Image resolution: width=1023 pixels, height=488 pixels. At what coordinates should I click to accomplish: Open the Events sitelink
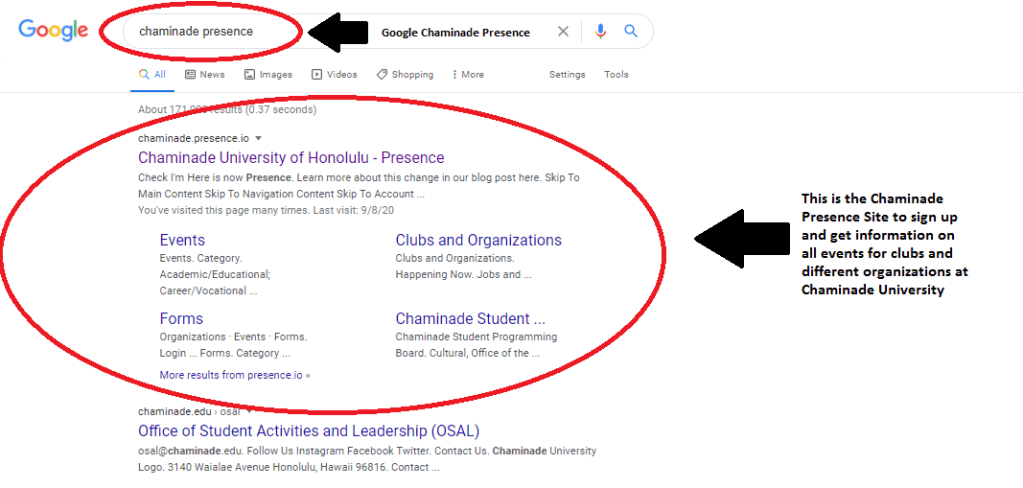[182, 240]
